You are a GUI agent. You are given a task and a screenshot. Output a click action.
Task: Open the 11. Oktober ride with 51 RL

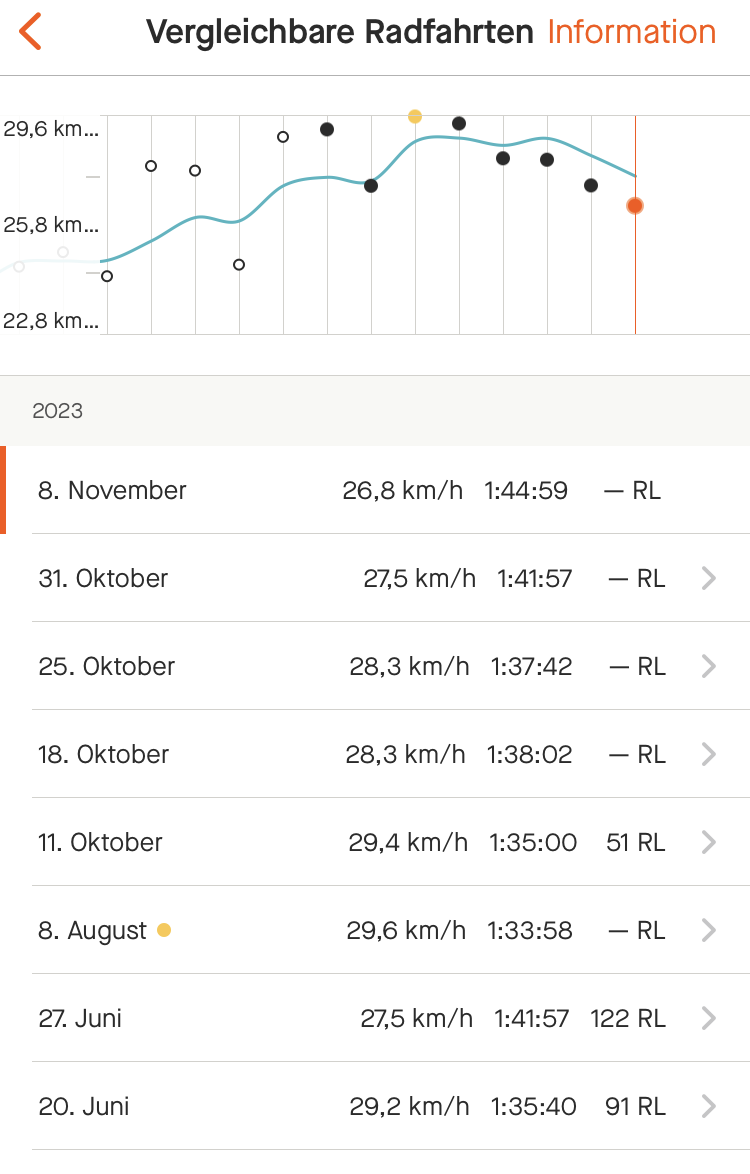click(101, 842)
